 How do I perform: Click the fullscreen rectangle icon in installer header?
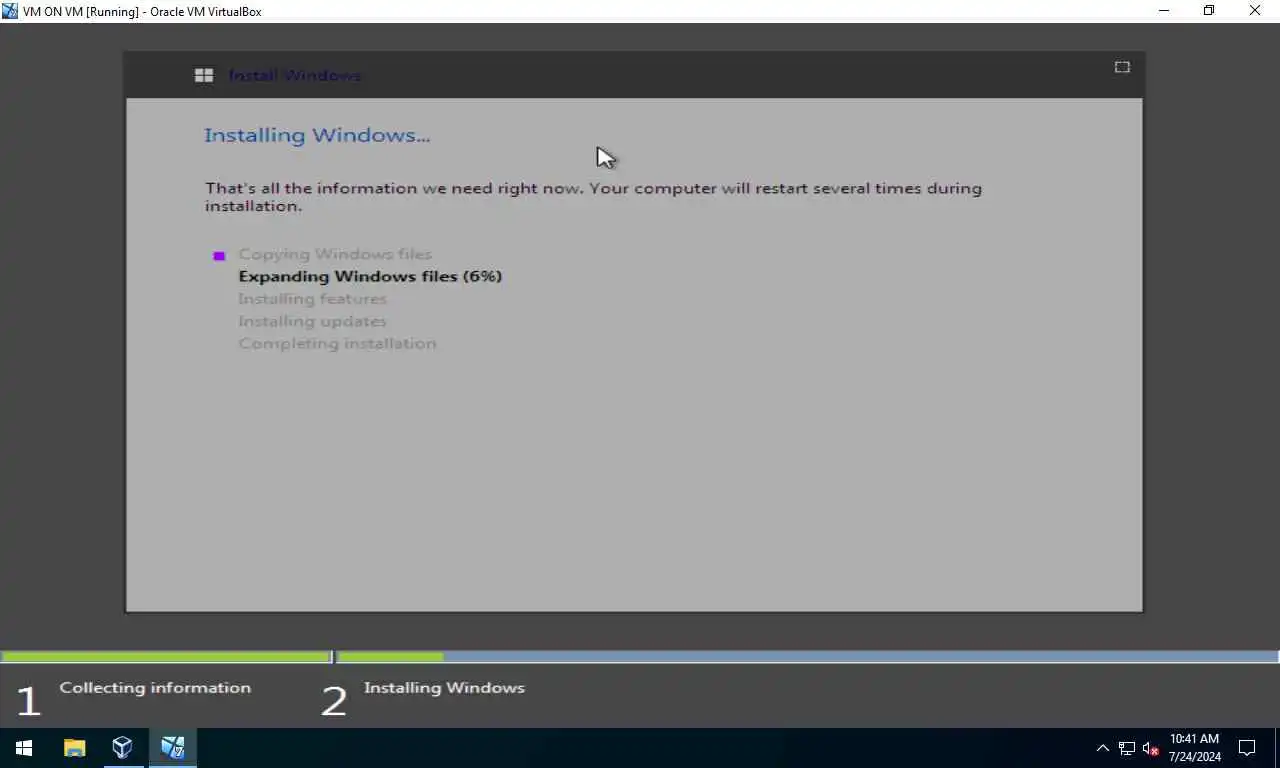1122,67
